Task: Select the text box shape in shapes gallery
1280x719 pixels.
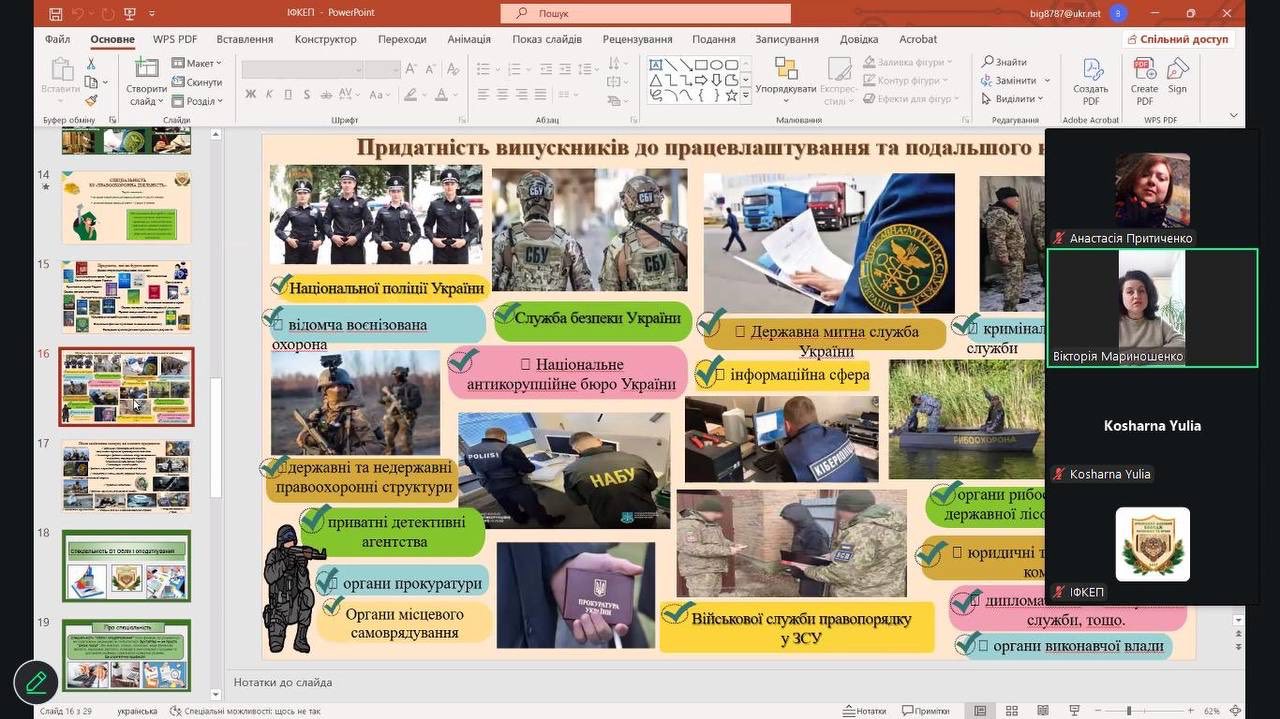Action: 656,65
